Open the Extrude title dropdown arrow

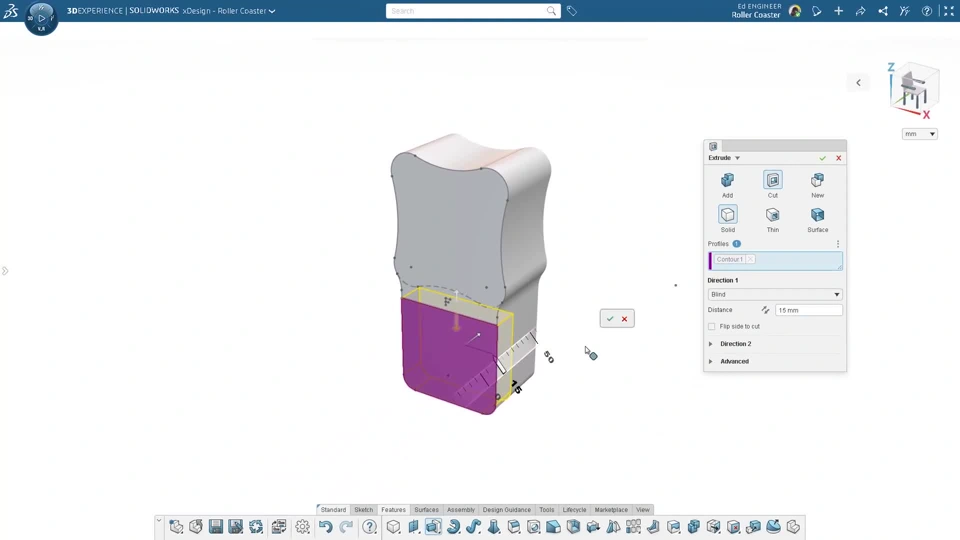pyautogui.click(x=737, y=158)
